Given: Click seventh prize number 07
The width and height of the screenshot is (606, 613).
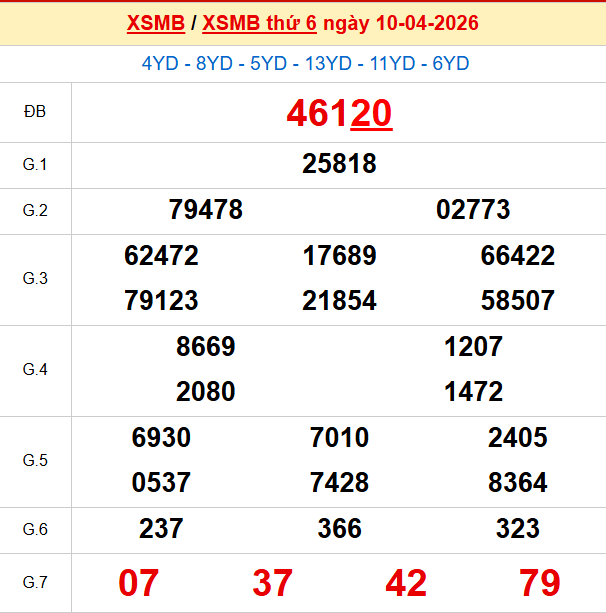Looking at the screenshot, I should [138, 583].
